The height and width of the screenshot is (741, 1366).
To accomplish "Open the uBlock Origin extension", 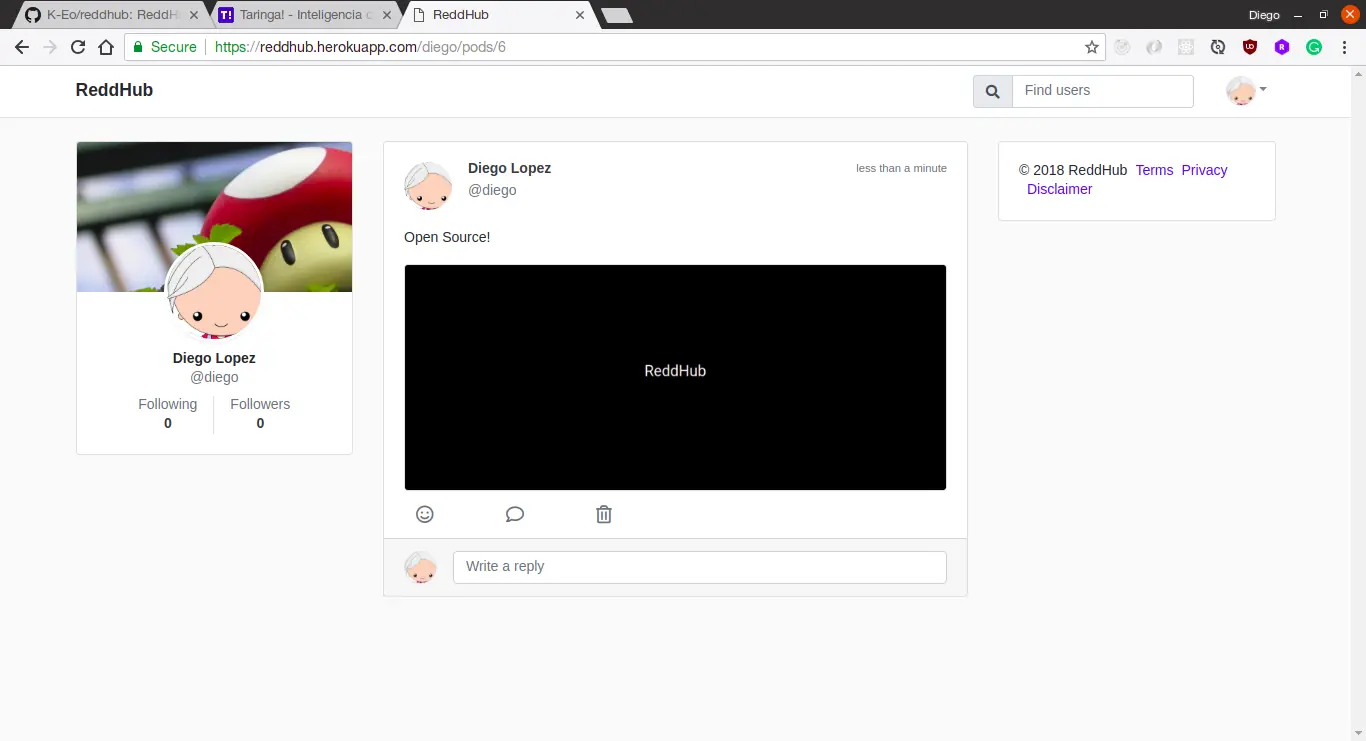I will pos(1250,47).
